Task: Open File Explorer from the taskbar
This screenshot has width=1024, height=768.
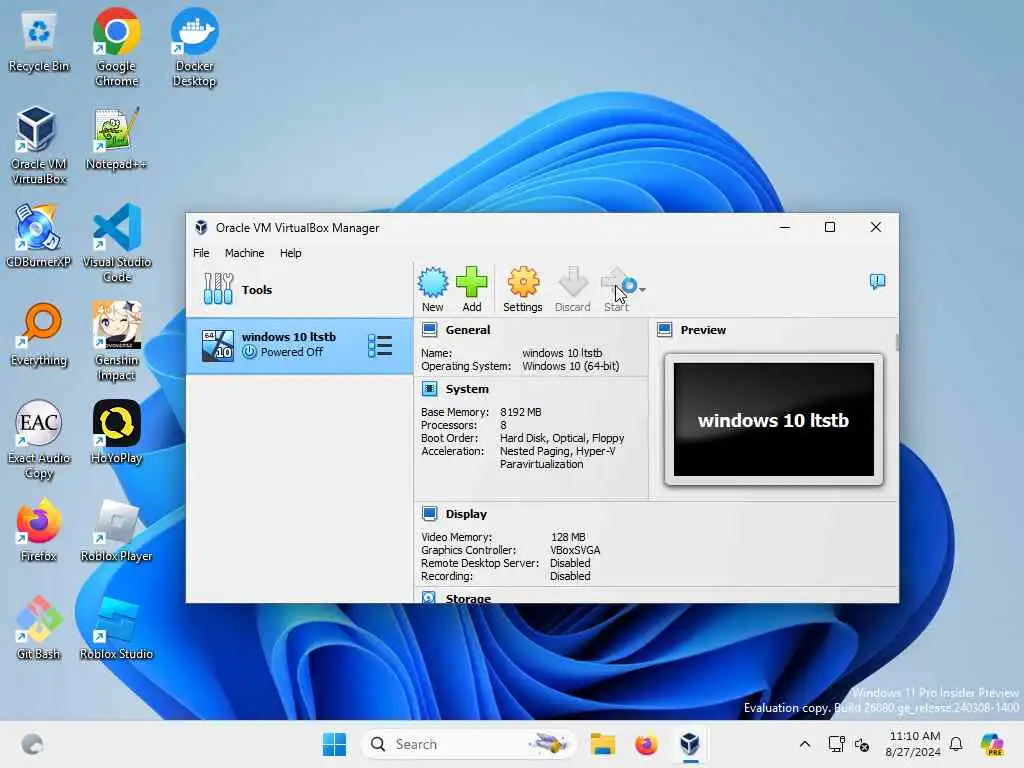Action: point(602,744)
